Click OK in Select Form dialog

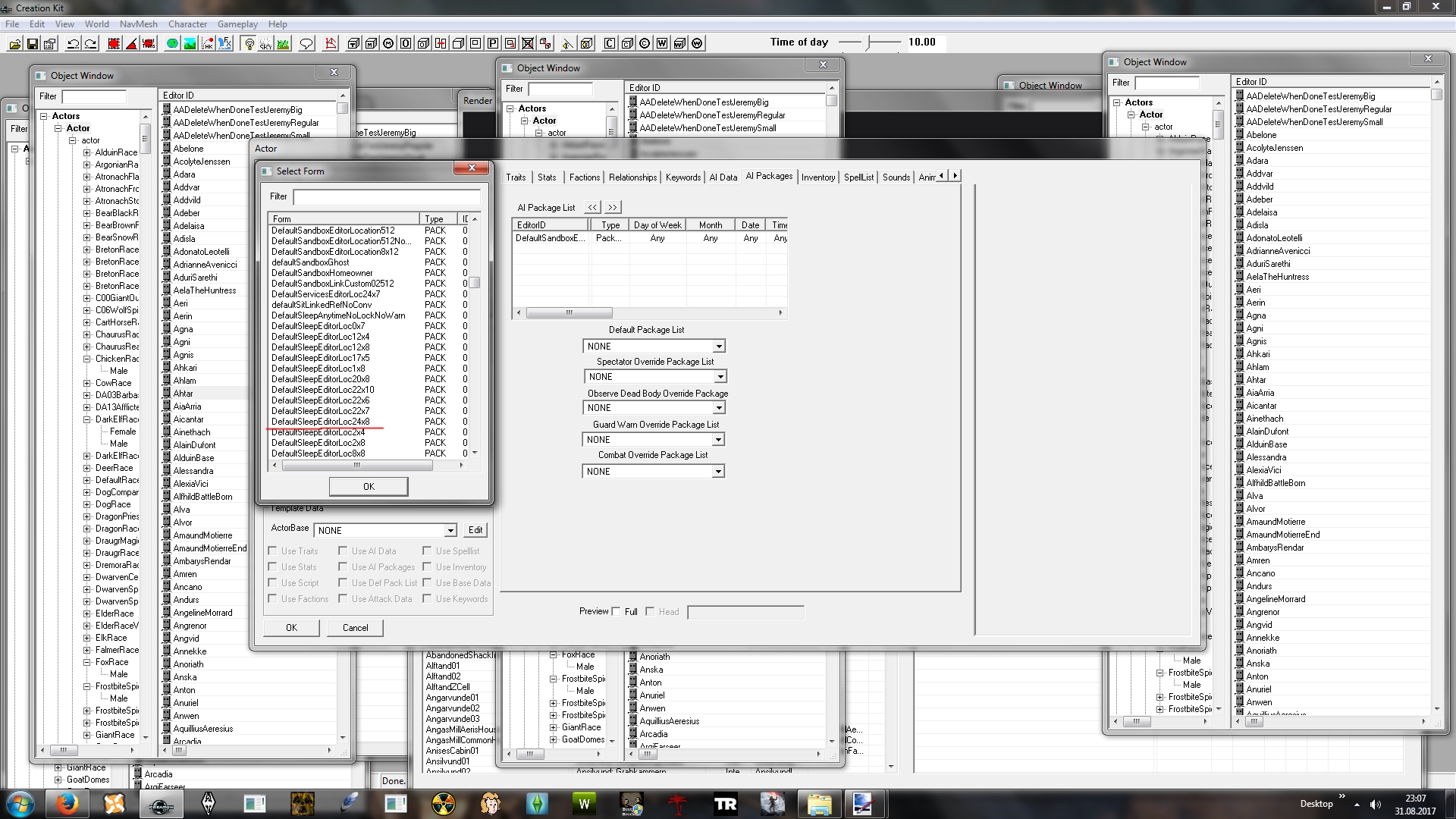(369, 487)
